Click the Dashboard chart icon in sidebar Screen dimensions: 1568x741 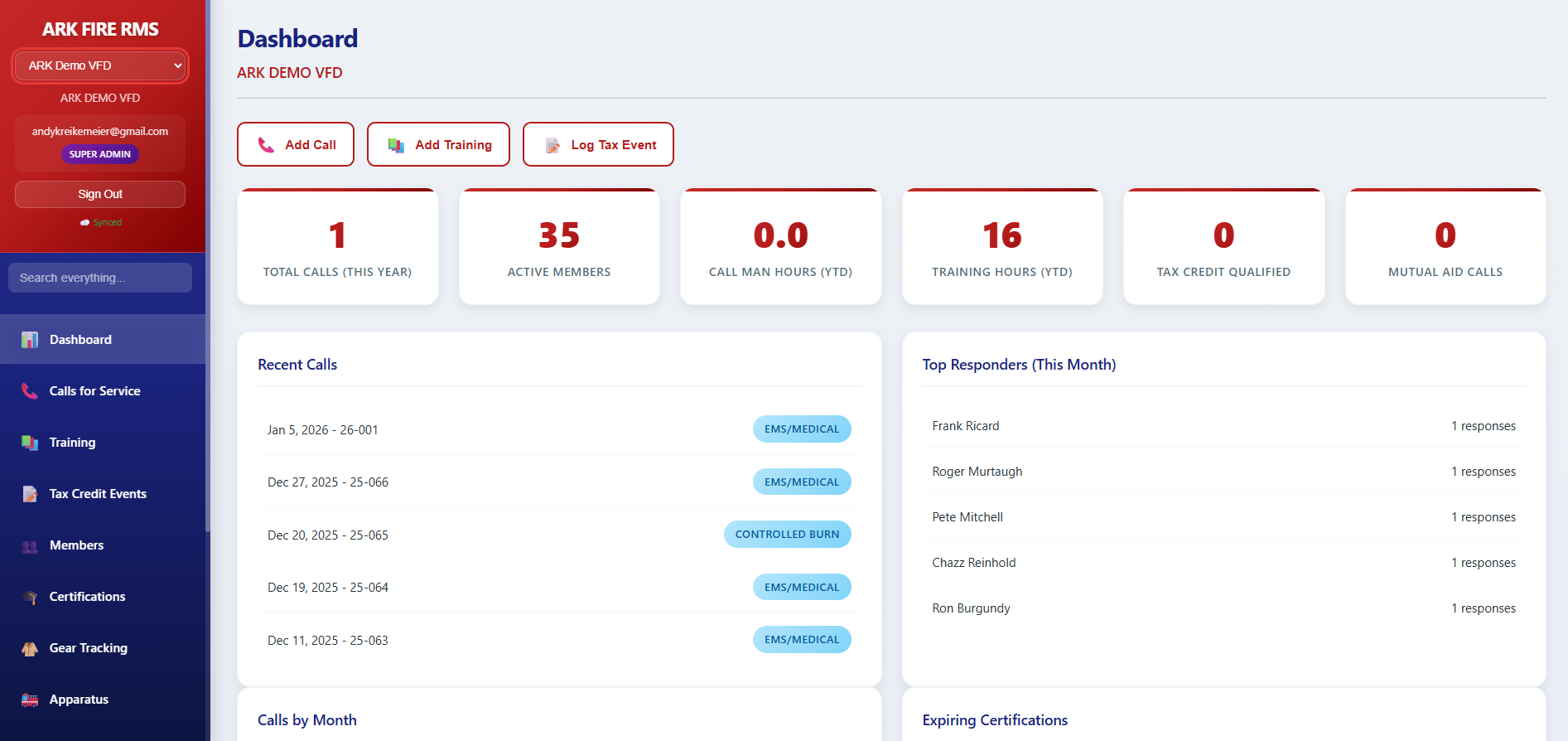tap(30, 340)
